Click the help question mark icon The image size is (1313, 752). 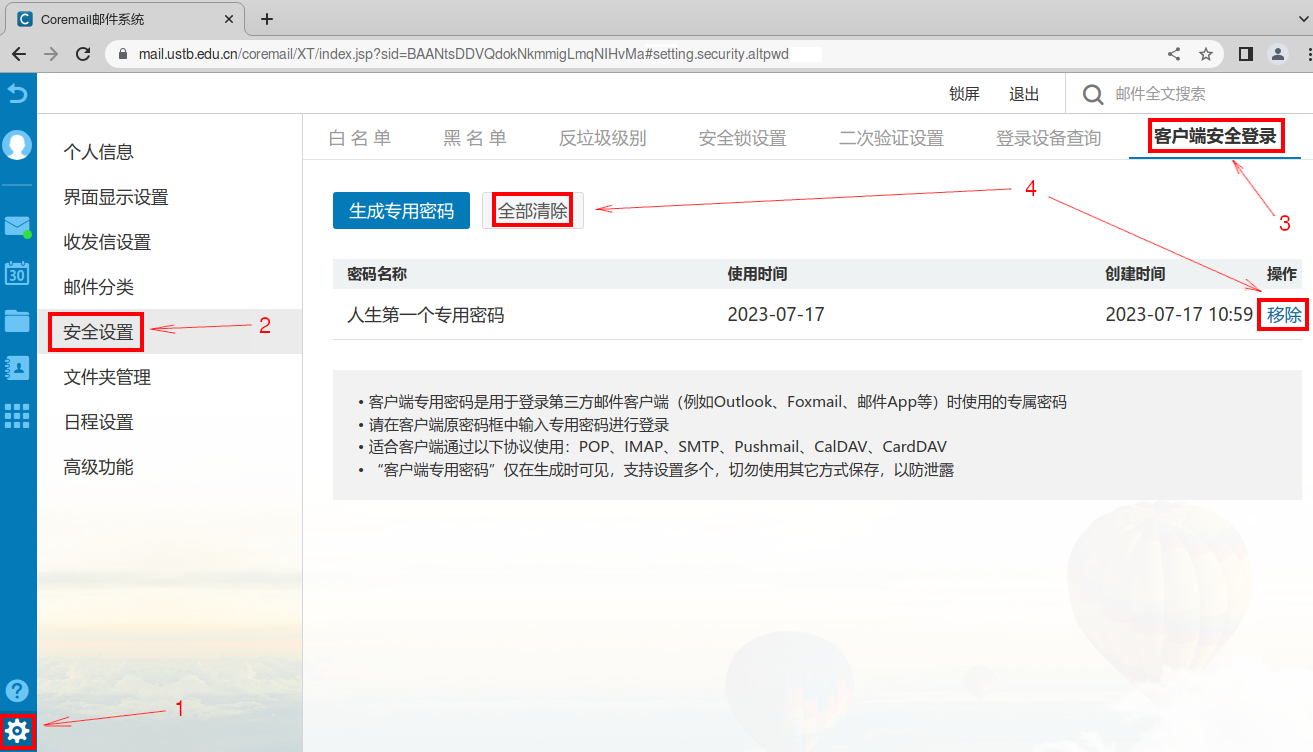18,690
